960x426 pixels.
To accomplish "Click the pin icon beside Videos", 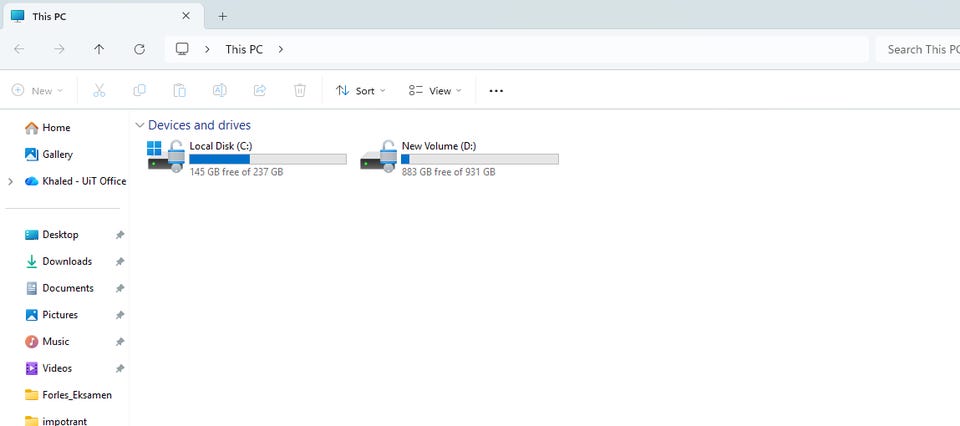I will coord(120,368).
